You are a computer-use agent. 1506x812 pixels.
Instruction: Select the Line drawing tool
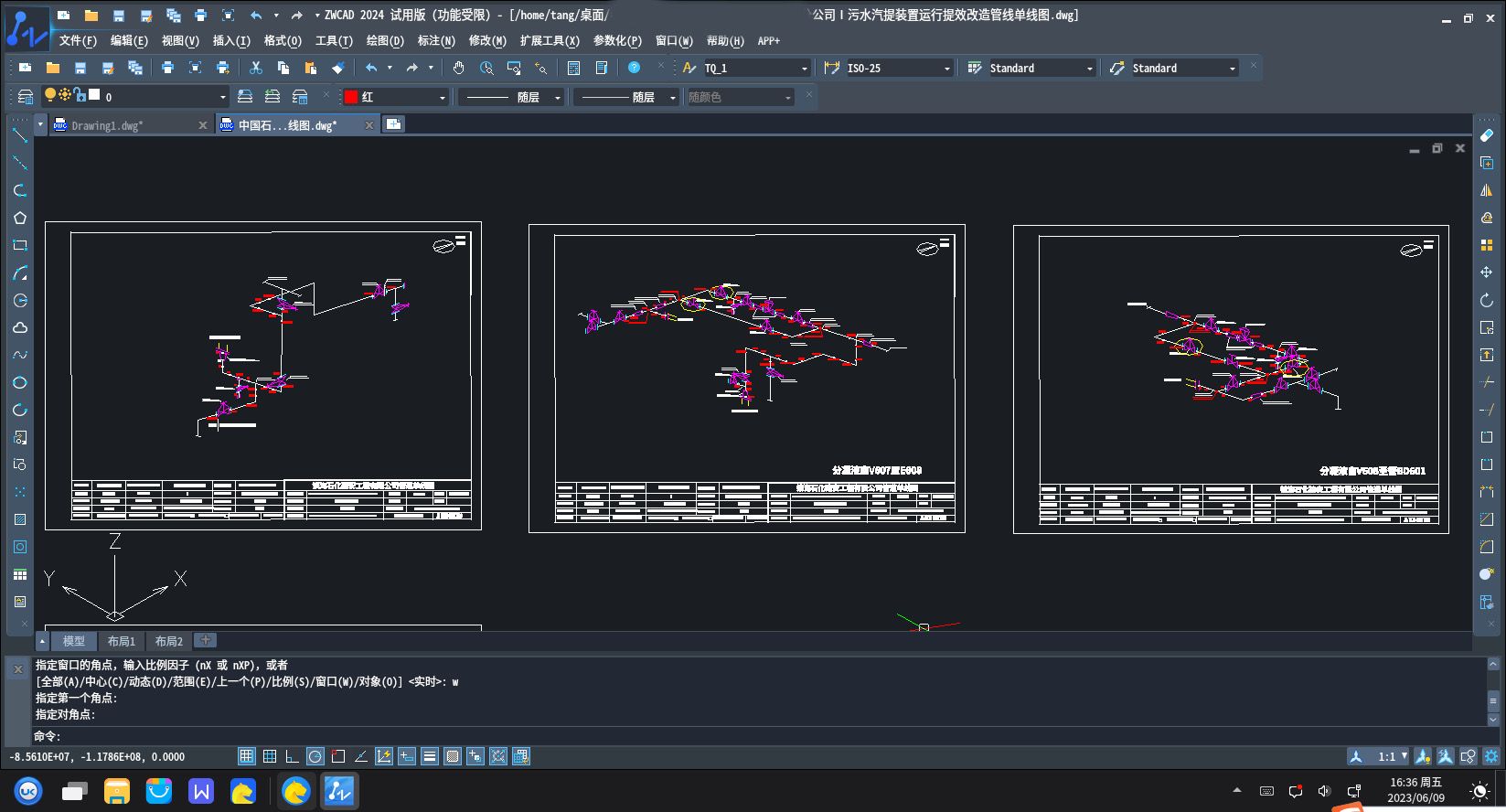[19, 135]
